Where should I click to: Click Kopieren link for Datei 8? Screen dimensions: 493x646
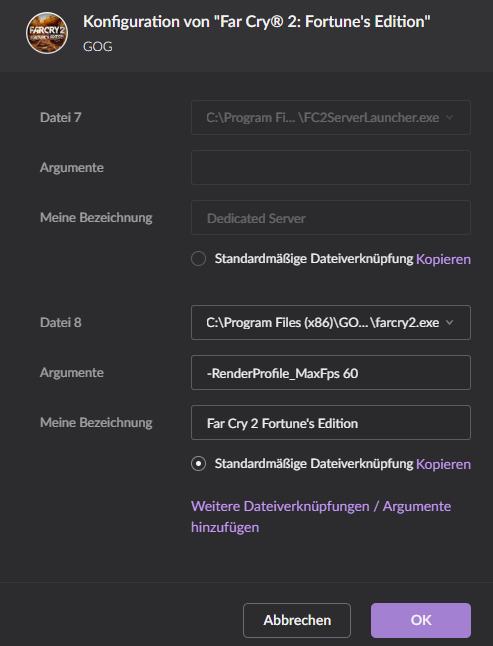[443, 464]
